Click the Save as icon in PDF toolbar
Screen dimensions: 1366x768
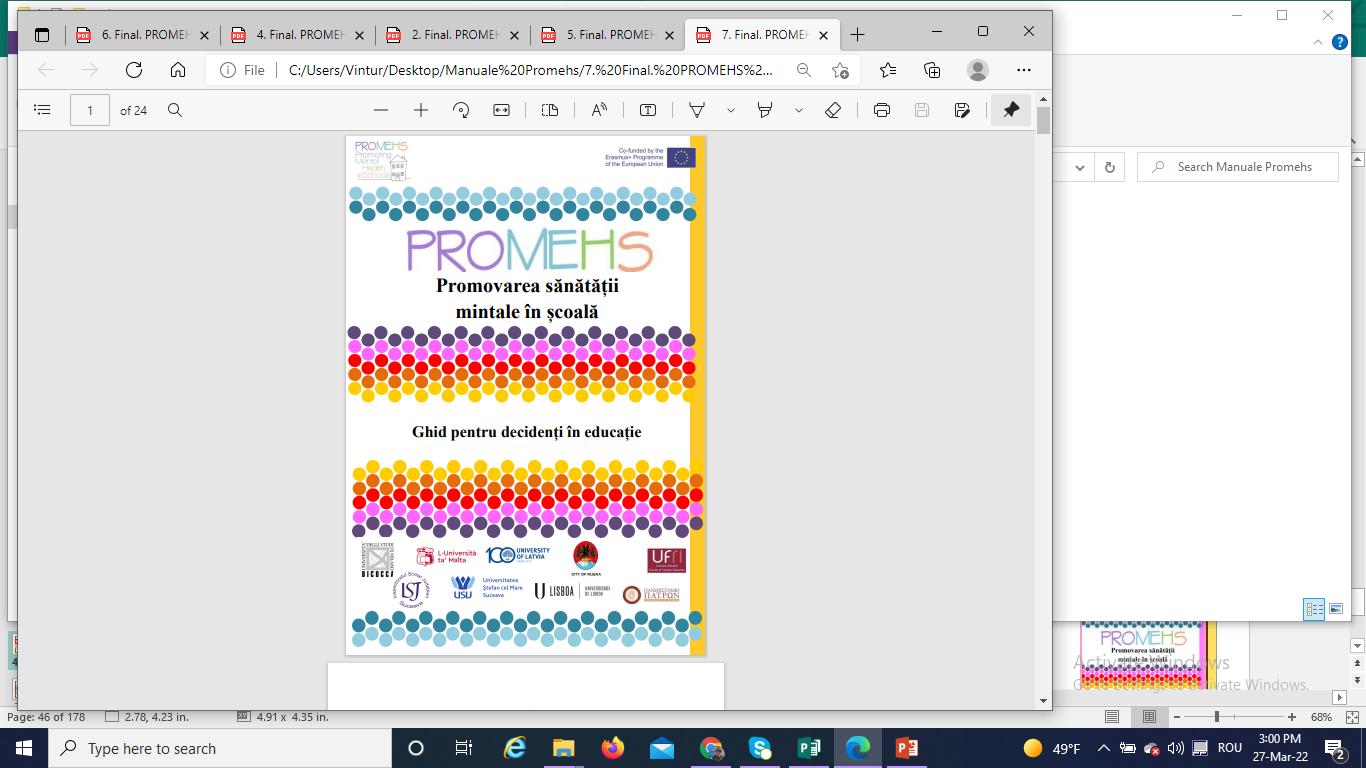[x=962, y=110]
